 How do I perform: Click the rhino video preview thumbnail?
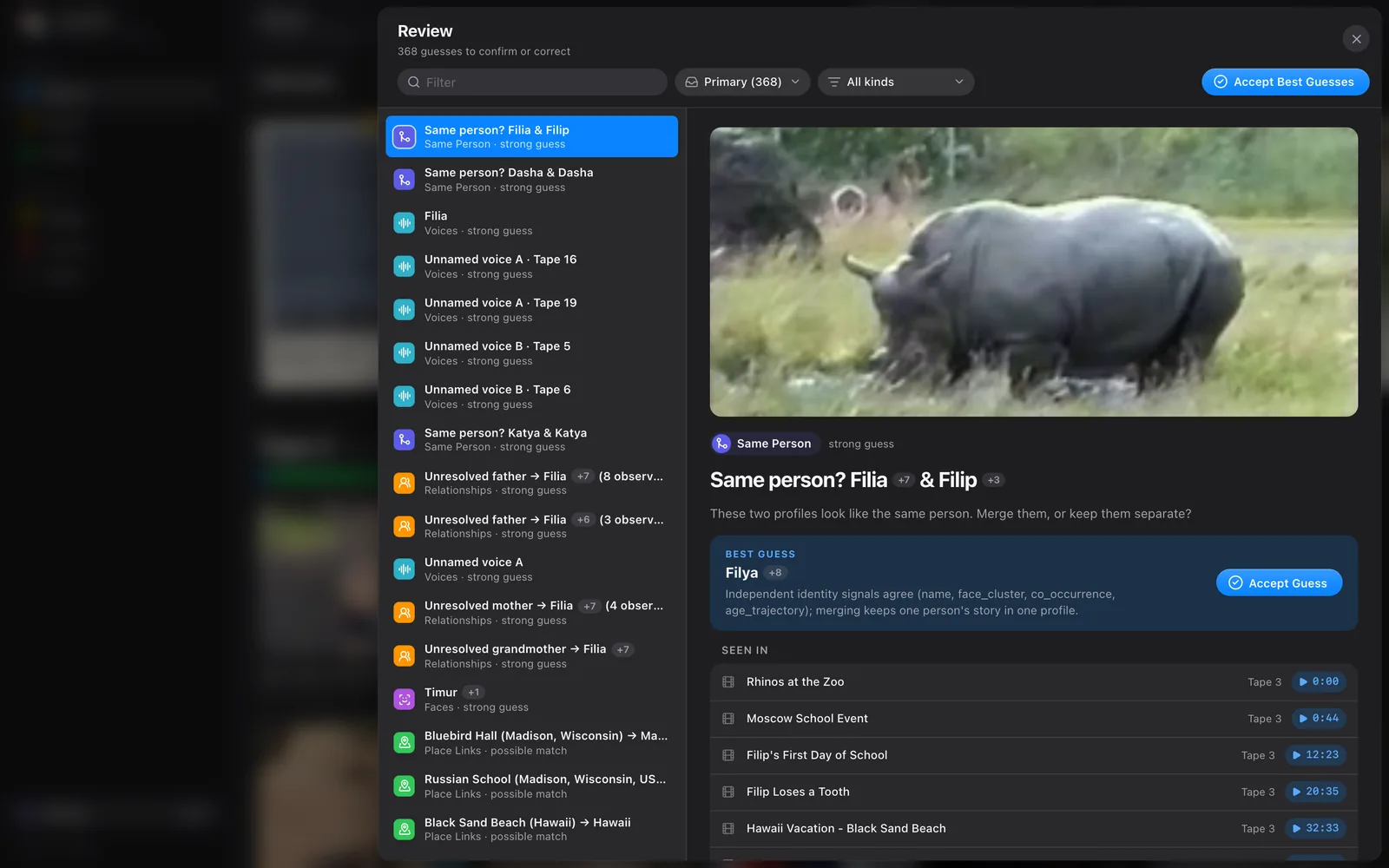click(1034, 272)
